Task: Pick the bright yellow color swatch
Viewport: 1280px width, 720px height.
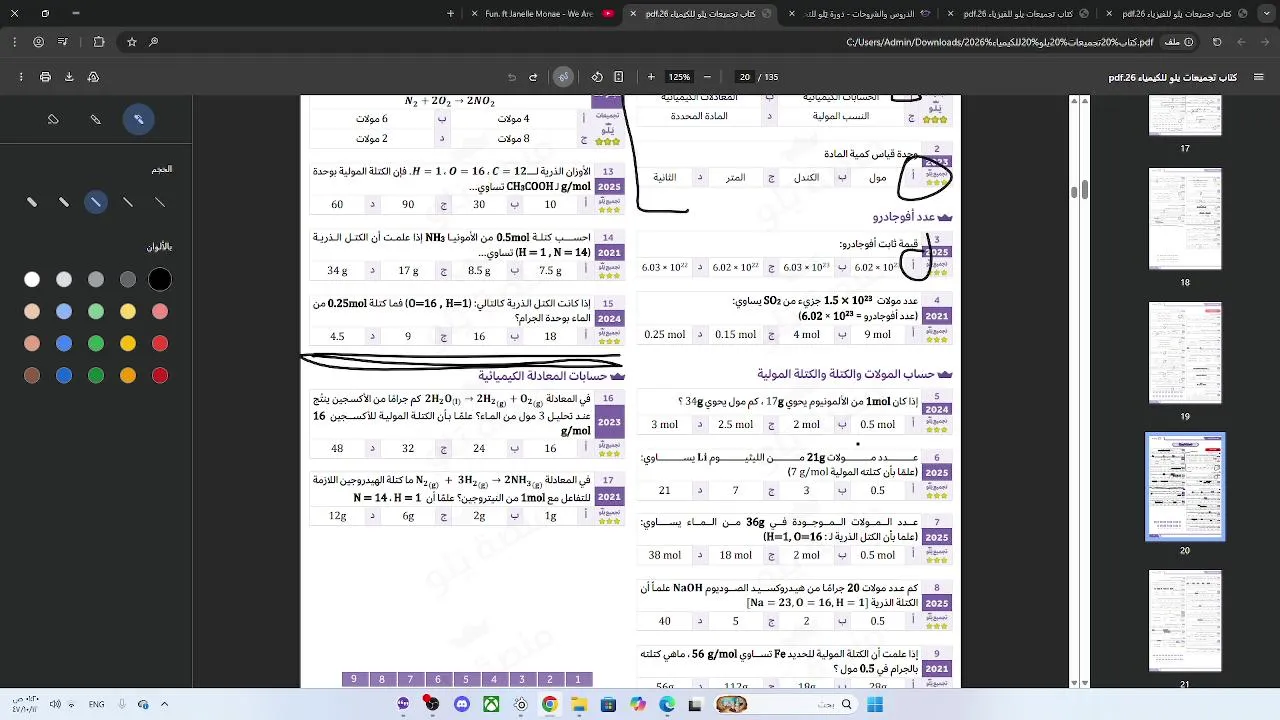Action: click(x=128, y=344)
